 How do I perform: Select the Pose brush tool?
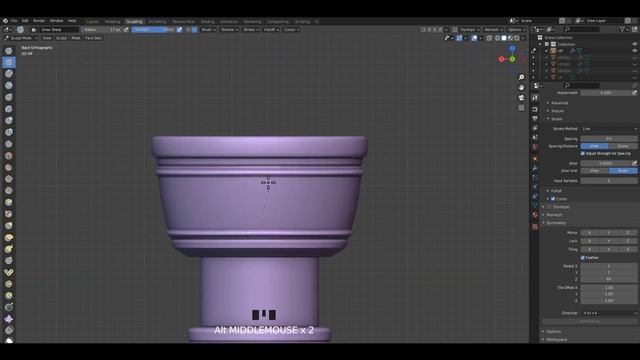tap(9, 272)
